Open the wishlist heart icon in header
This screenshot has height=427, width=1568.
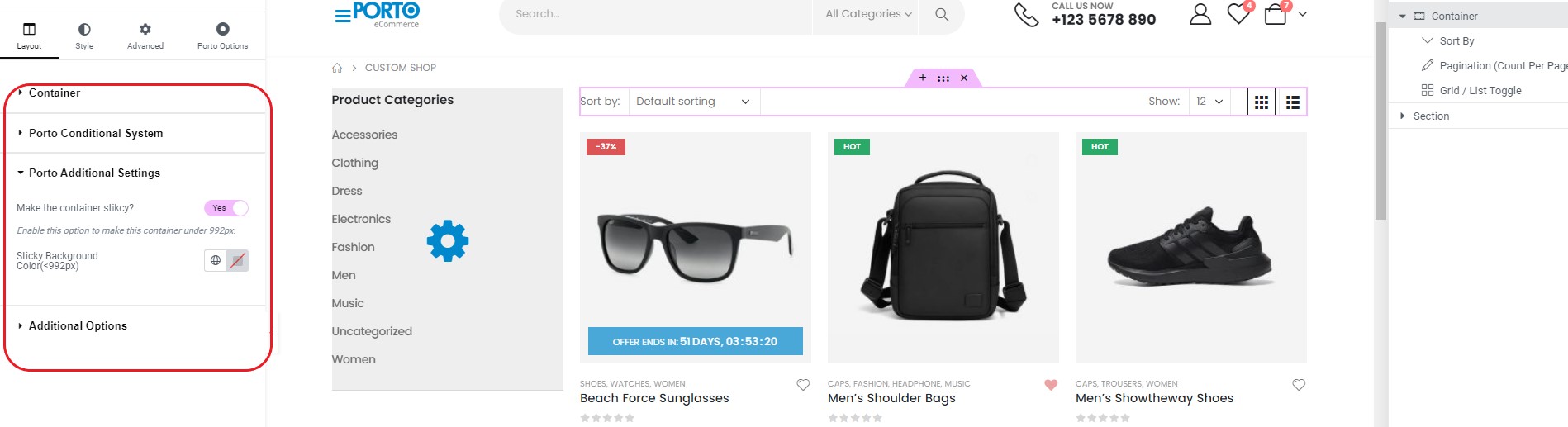click(x=1238, y=14)
